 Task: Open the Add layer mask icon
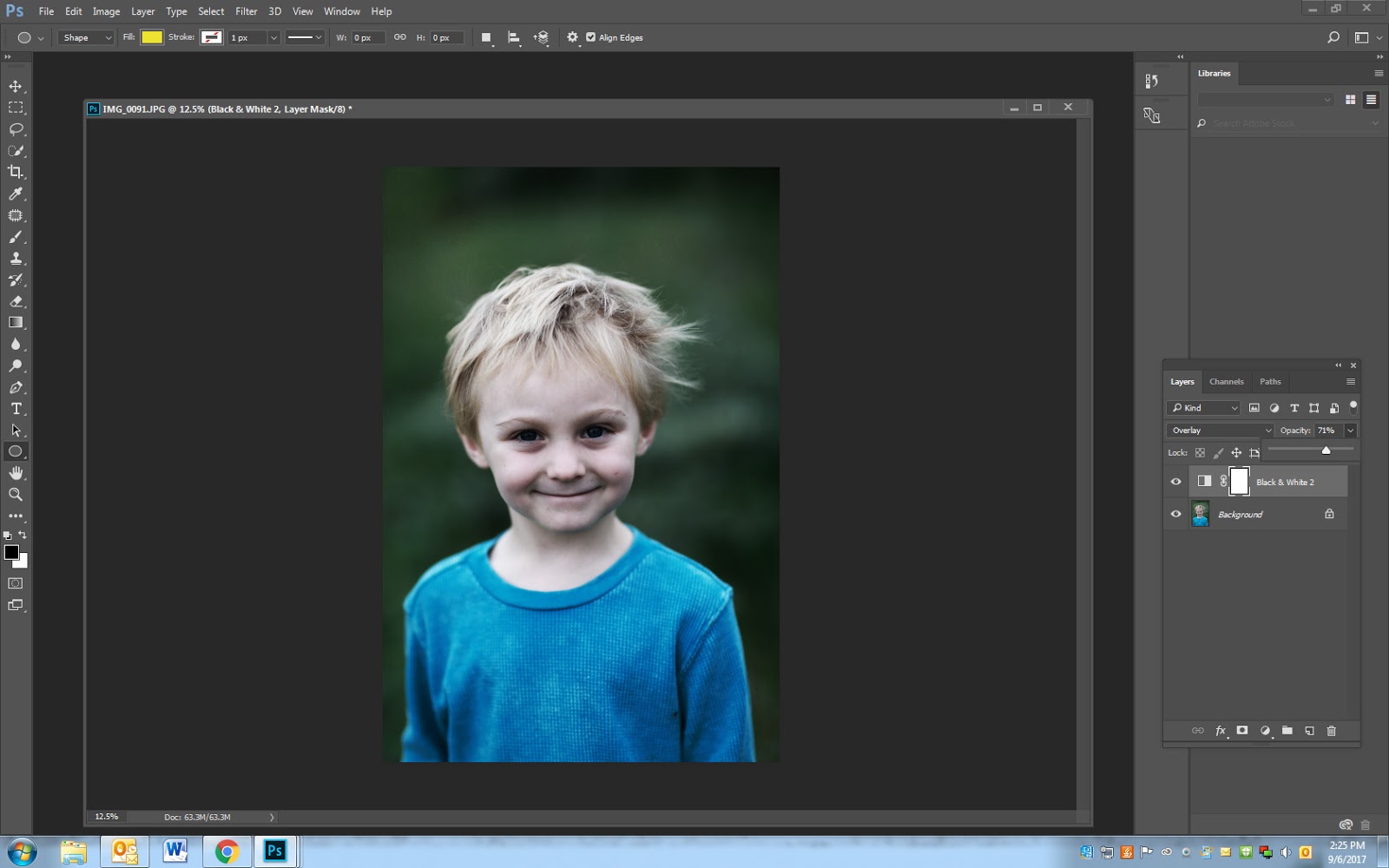pos(1242,731)
